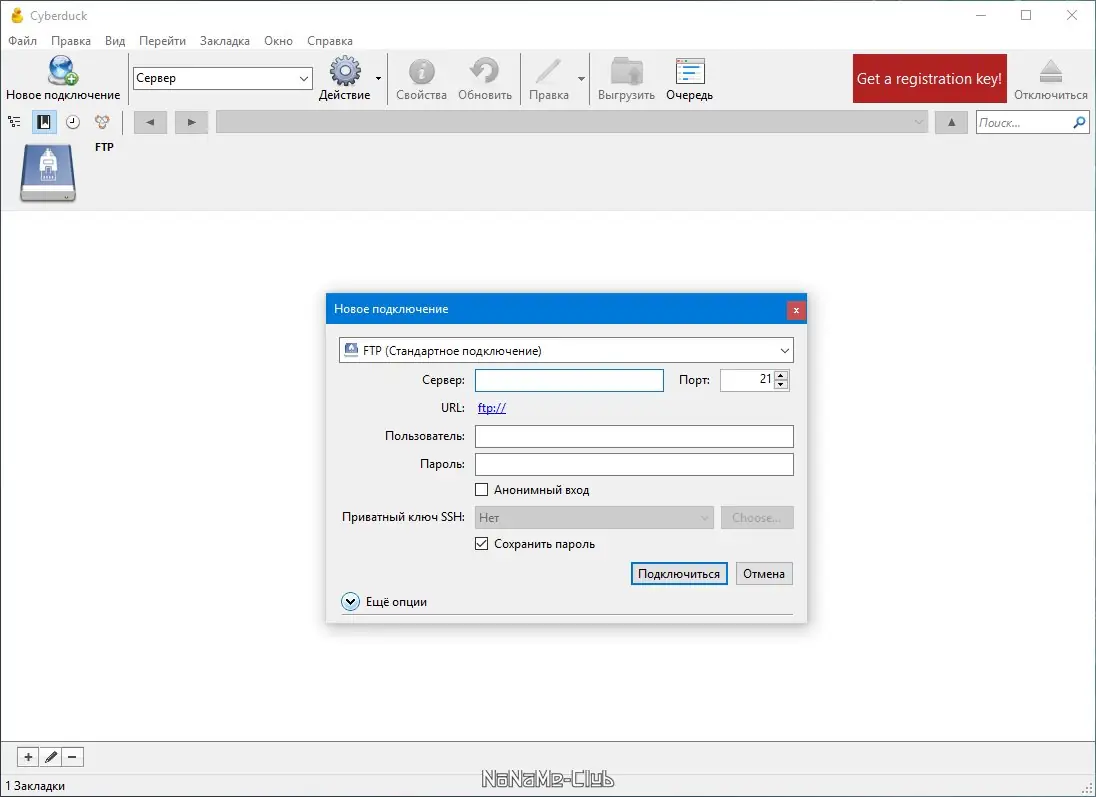Open the Перейти menu

162,41
